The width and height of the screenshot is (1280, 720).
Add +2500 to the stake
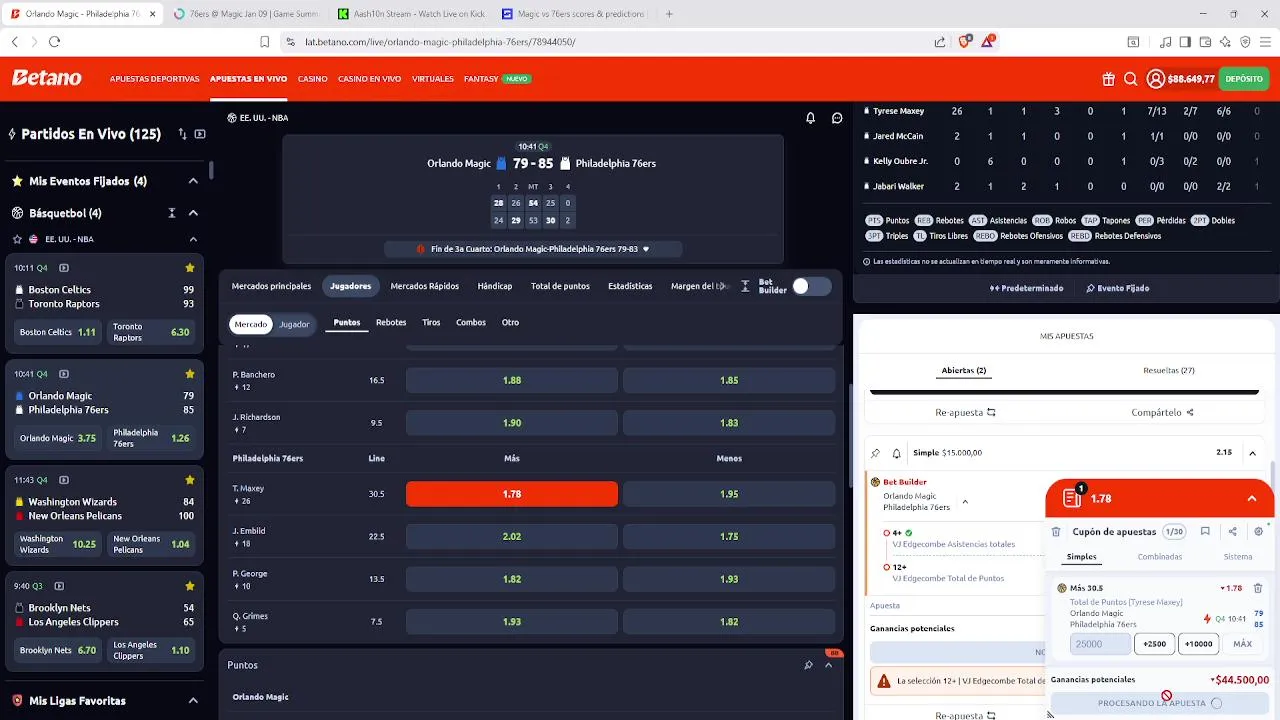point(1155,644)
